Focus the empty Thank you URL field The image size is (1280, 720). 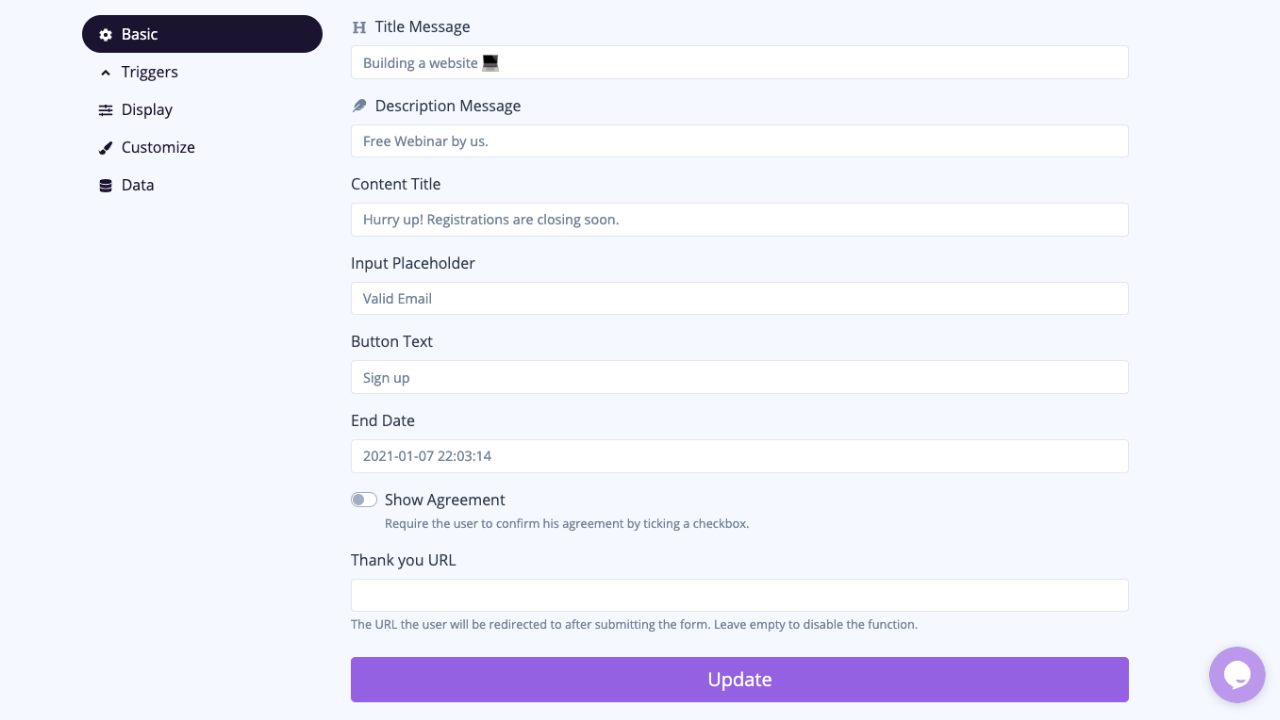click(x=739, y=595)
